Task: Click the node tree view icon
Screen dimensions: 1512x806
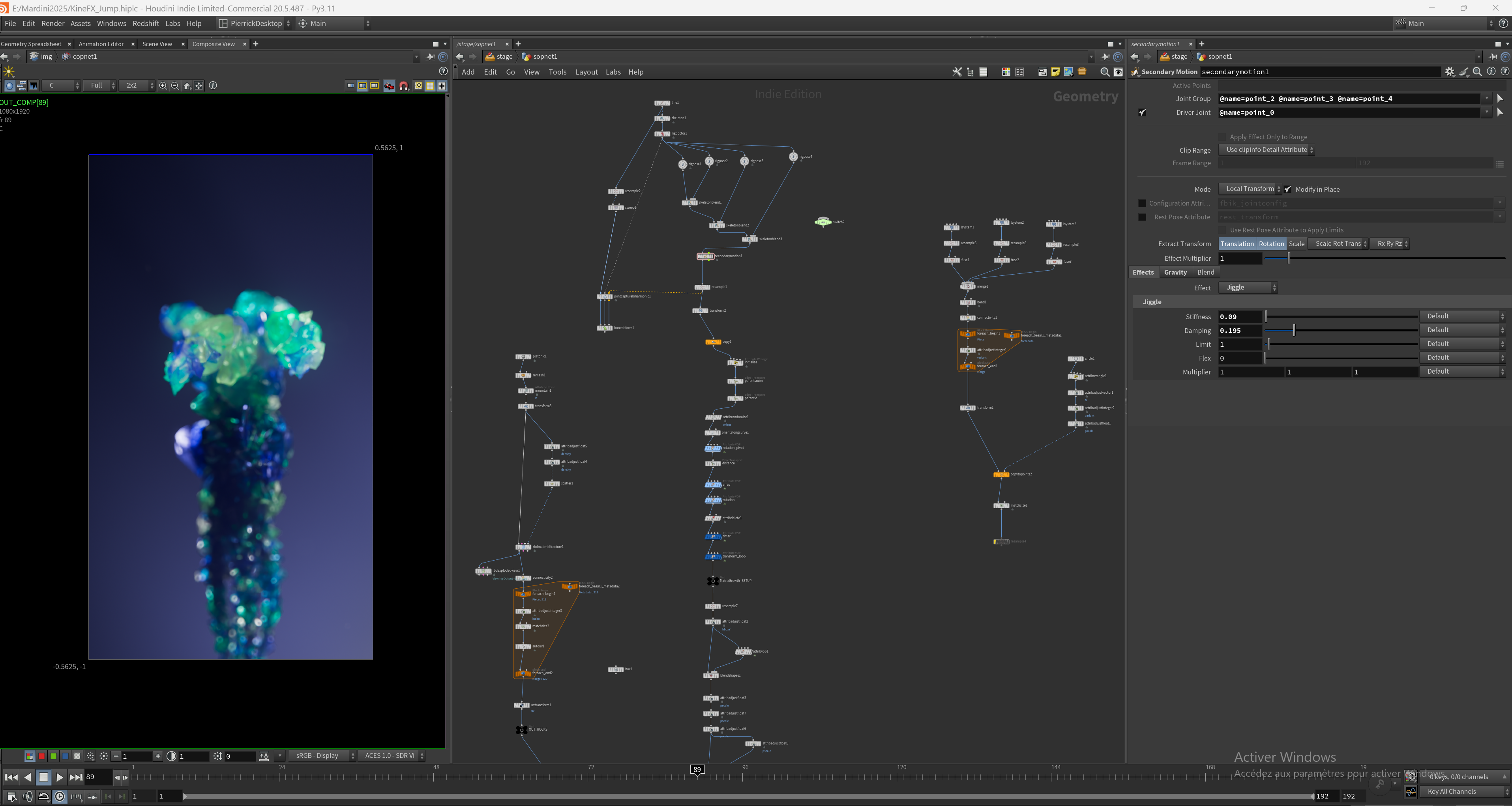Action: point(970,72)
